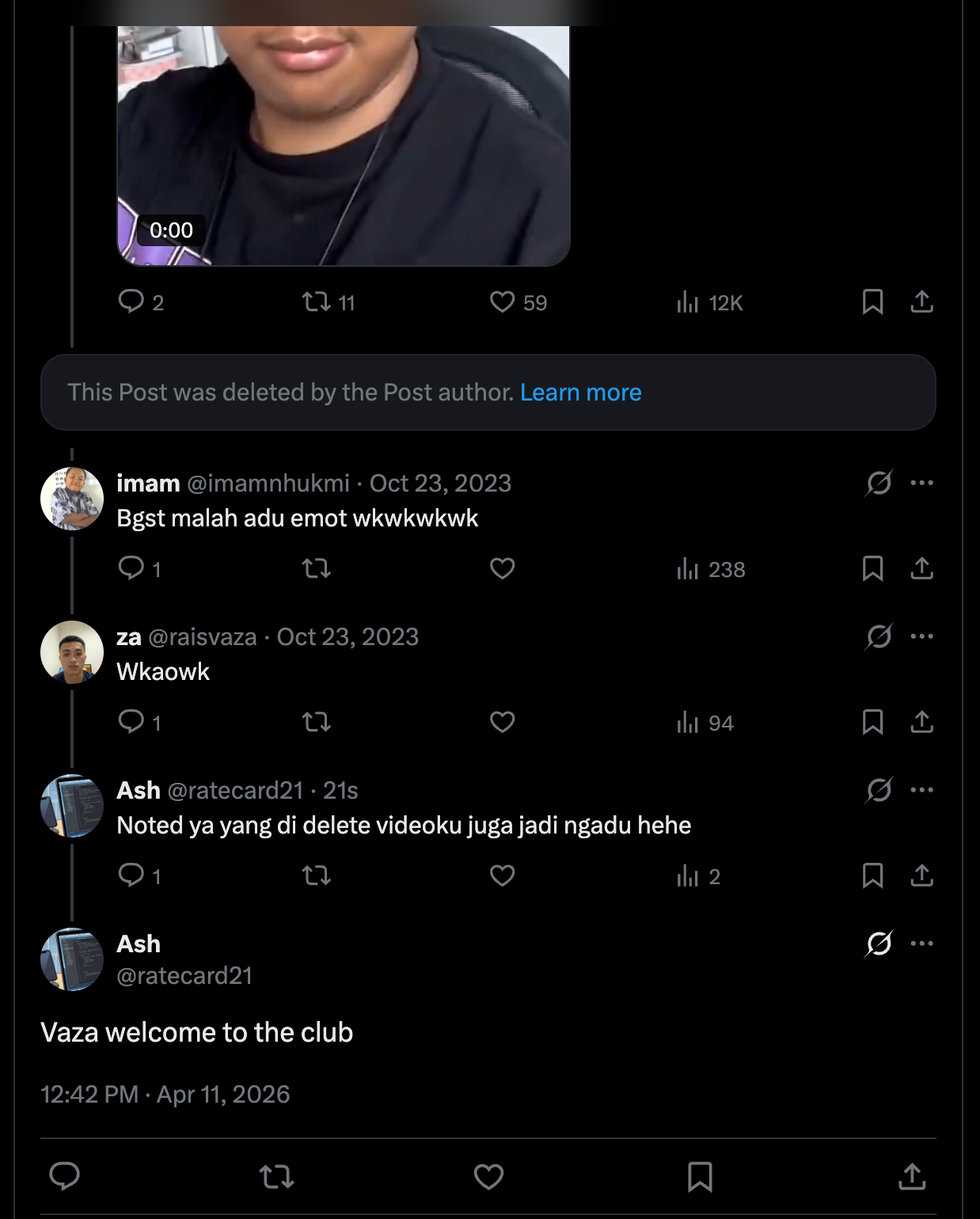
Task: Open za's profile picture avatar
Action: [72, 652]
